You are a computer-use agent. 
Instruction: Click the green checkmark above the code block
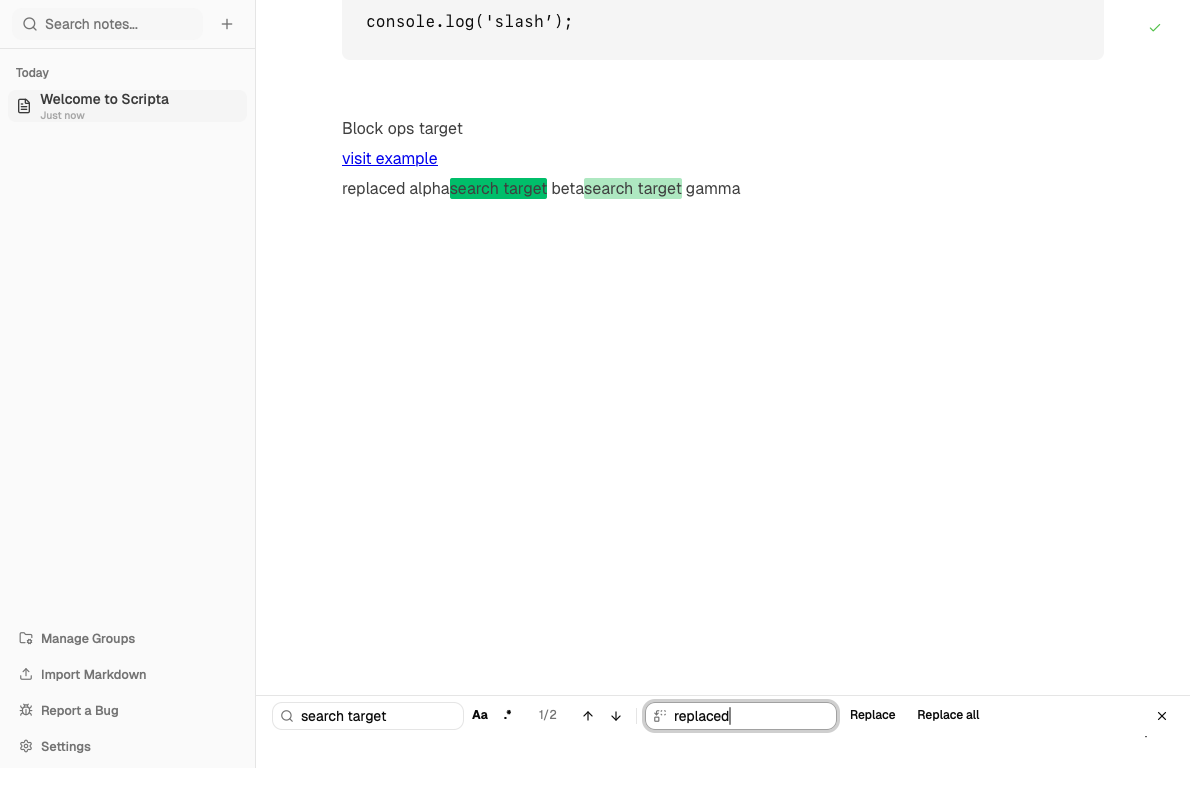(1155, 28)
